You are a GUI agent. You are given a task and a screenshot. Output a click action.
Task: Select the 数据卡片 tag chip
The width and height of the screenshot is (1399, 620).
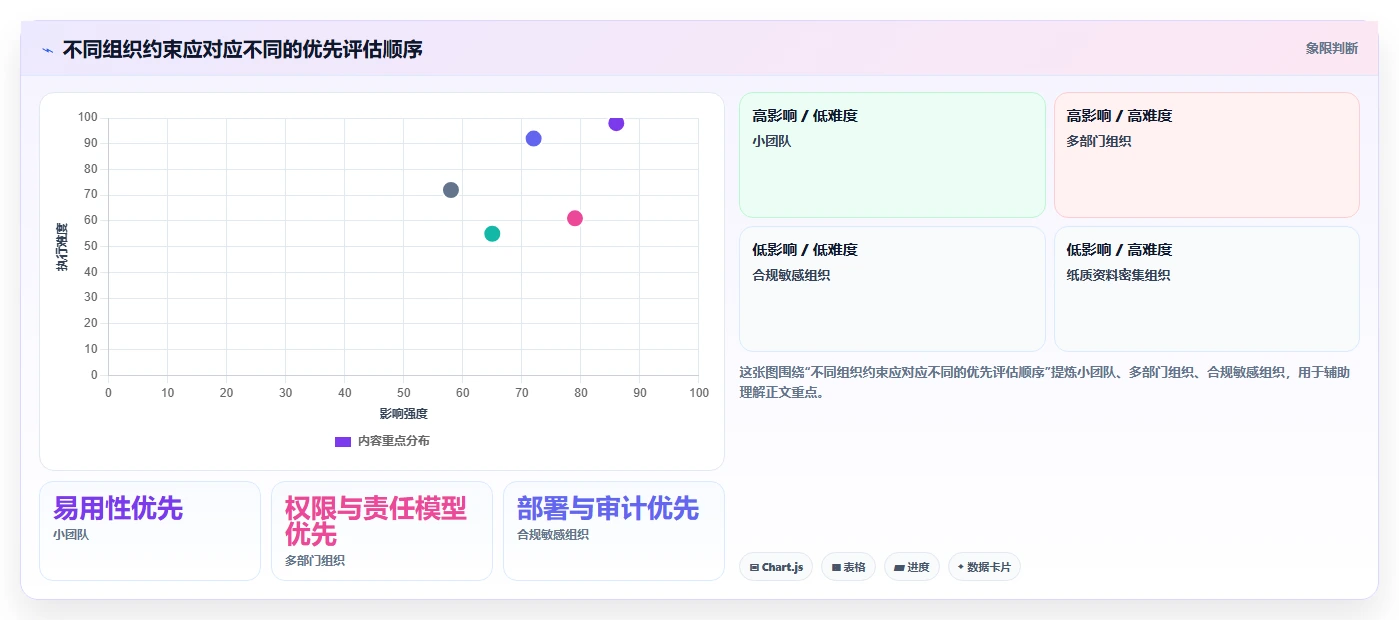(984, 567)
